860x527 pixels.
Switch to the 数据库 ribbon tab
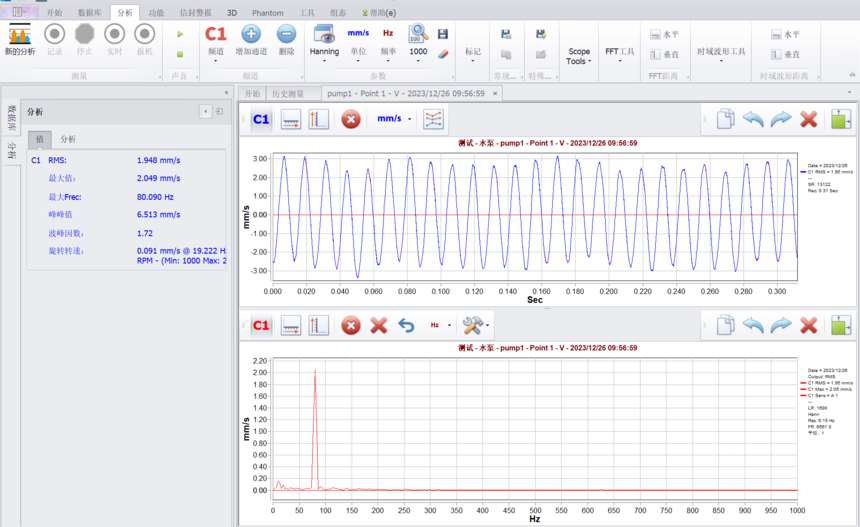pos(89,13)
